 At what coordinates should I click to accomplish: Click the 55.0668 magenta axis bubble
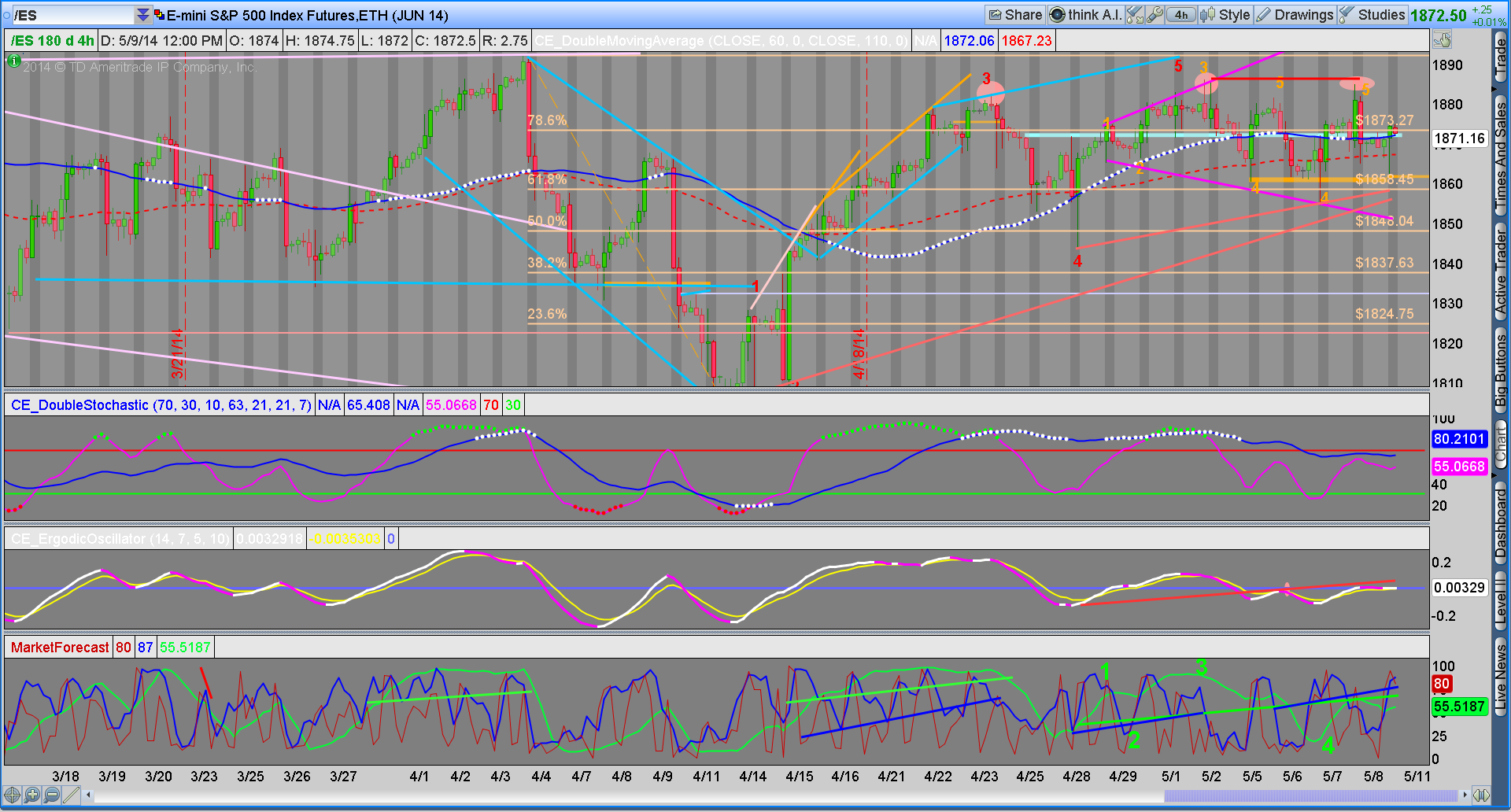pos(1459,467)
